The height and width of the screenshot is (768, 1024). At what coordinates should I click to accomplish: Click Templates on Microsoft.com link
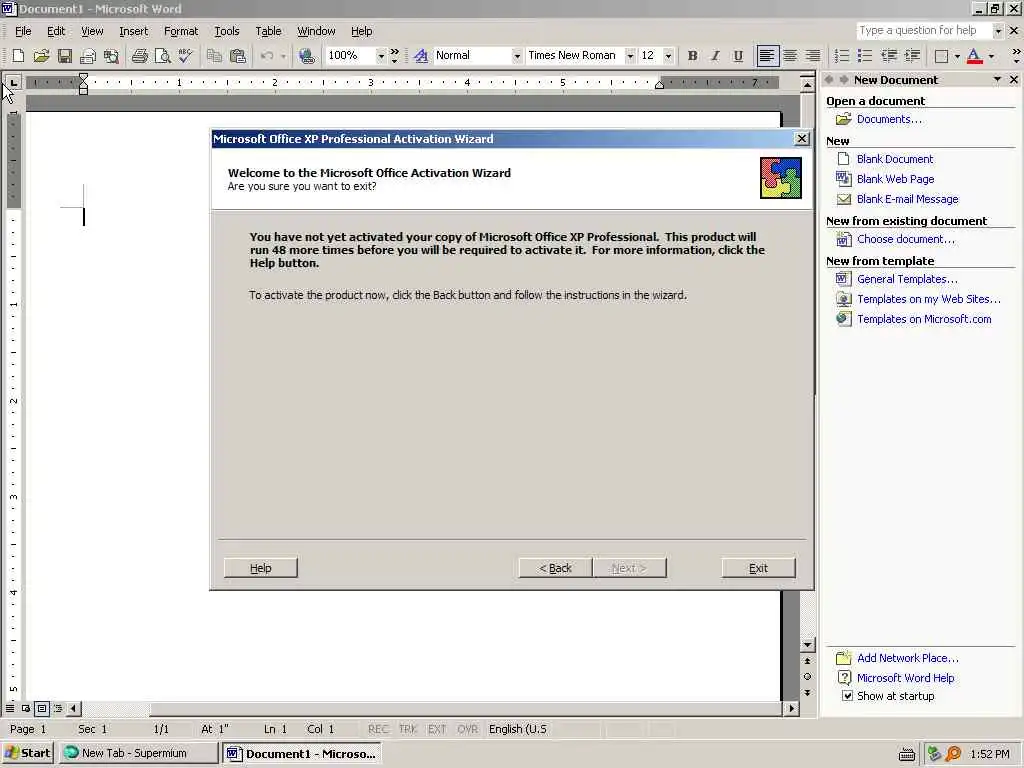click(924, 319)
